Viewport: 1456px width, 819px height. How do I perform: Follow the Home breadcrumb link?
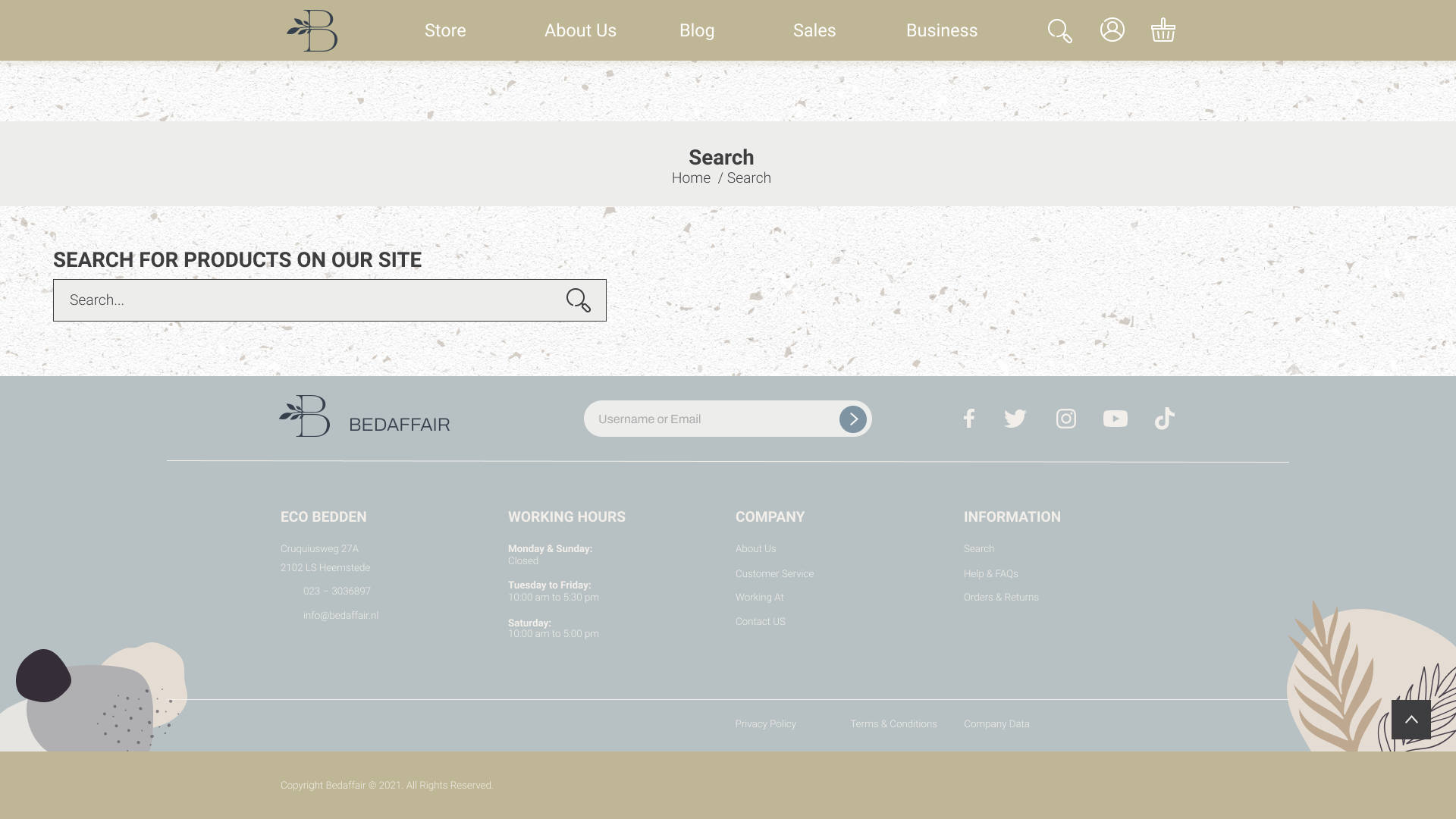[x=691, y=178]
